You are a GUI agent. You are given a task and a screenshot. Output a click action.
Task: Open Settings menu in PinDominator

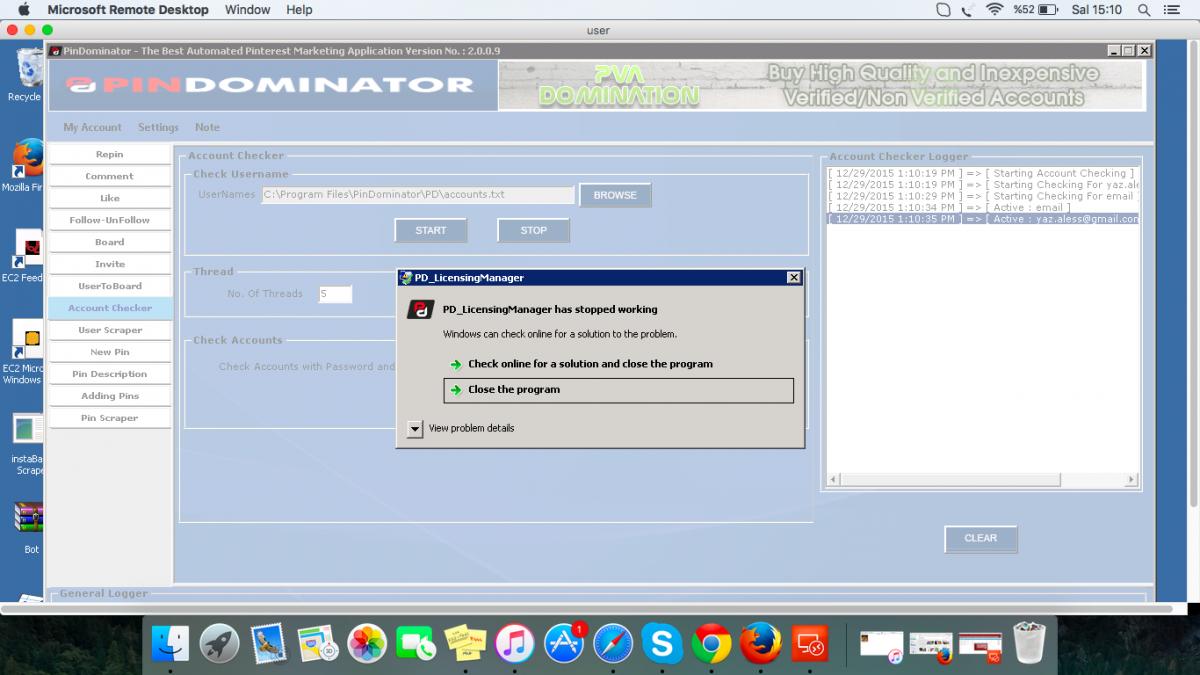coord(158,127)
